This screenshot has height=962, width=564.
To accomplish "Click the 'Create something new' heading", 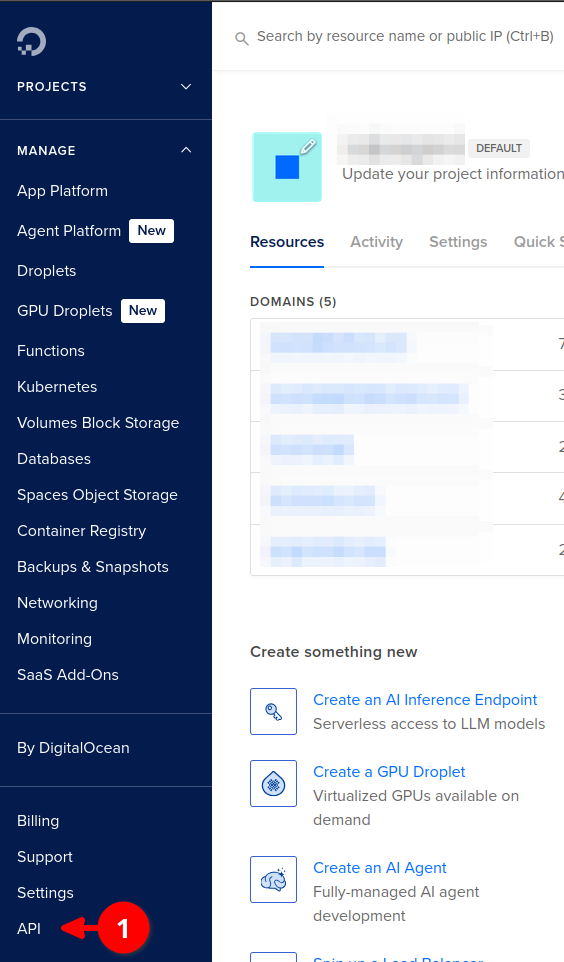I will (x=333, y=652).
